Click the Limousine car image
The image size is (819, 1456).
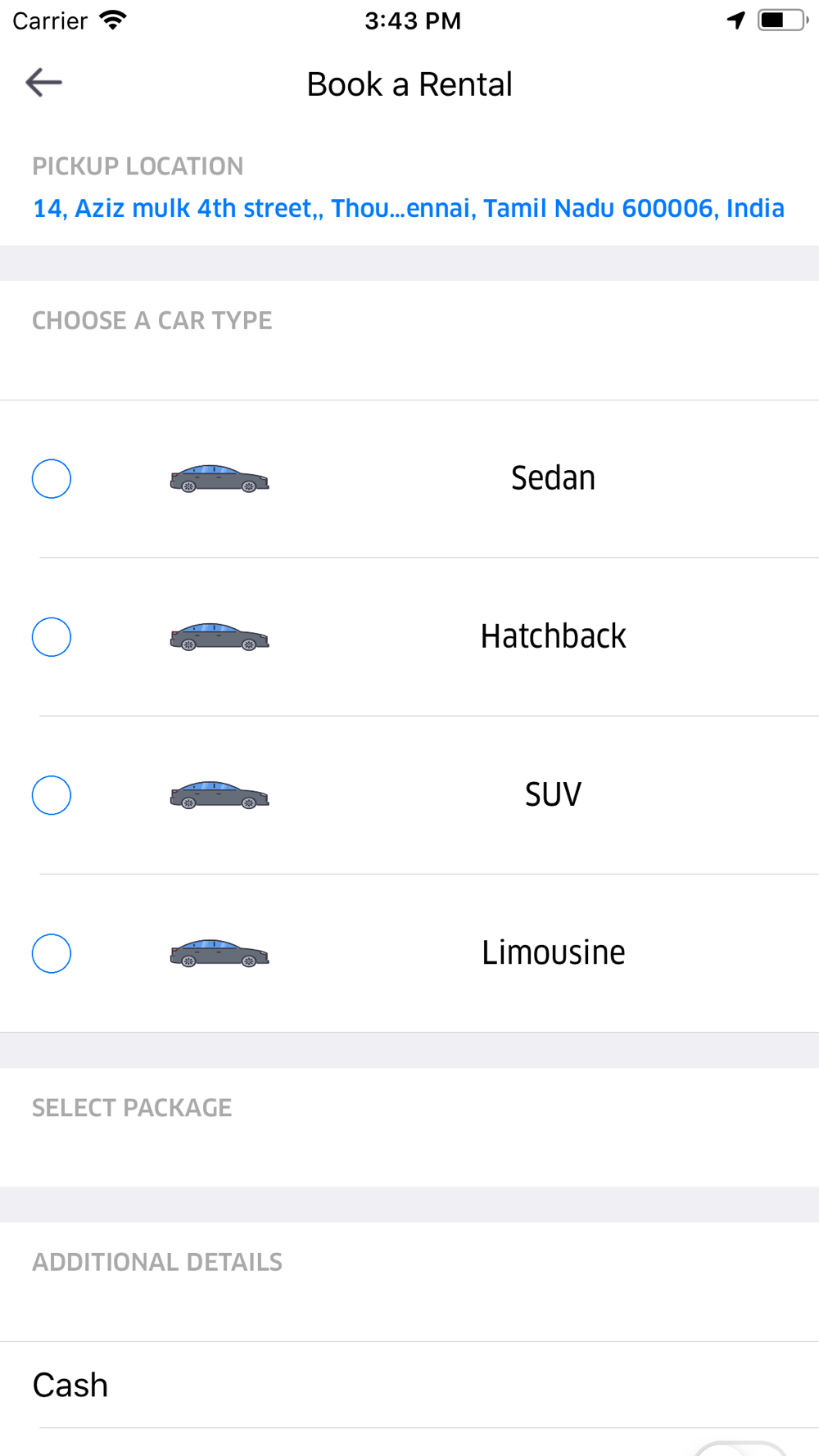219,954
